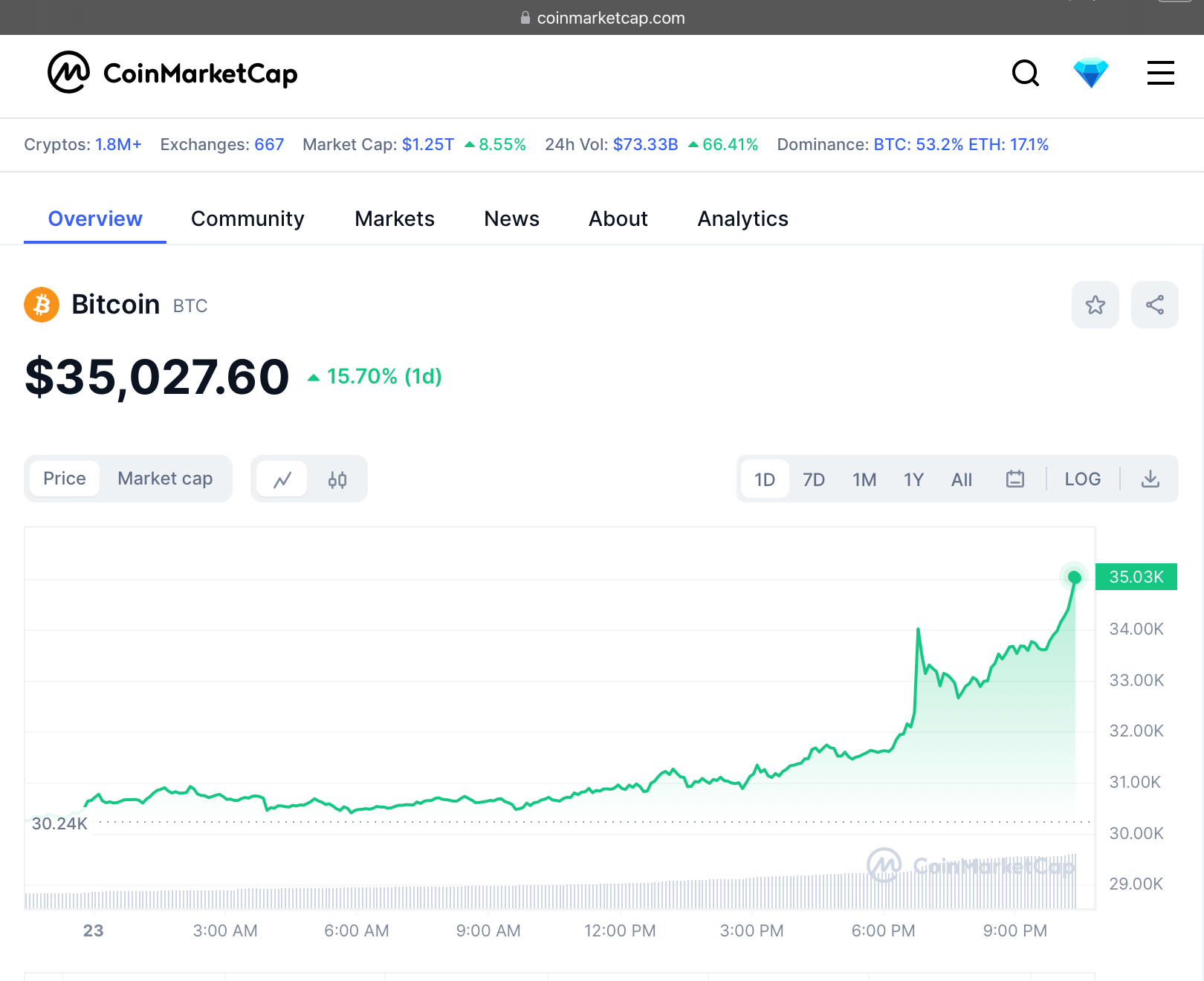The image size is (1204, 981).
Task: Click the ETH: 17.1% dominance link
Action: [x=1009, y=144]
